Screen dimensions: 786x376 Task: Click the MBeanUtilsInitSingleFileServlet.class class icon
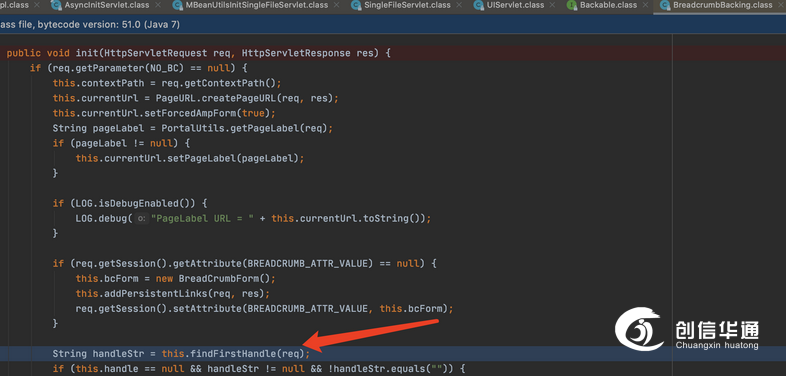pos(176,6)
